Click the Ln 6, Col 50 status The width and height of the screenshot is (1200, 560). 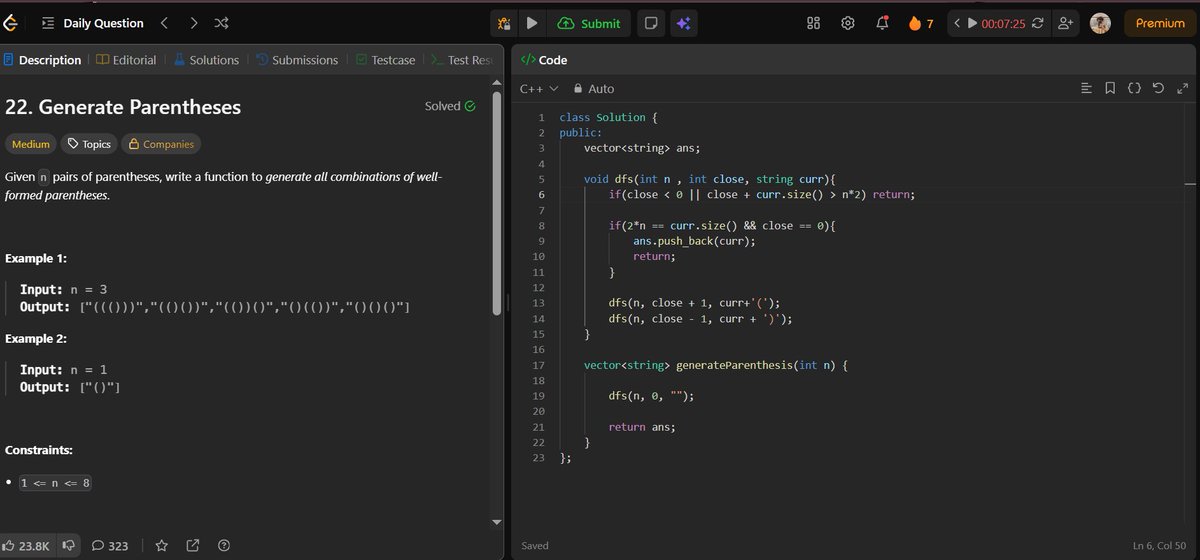[1161, 546]
